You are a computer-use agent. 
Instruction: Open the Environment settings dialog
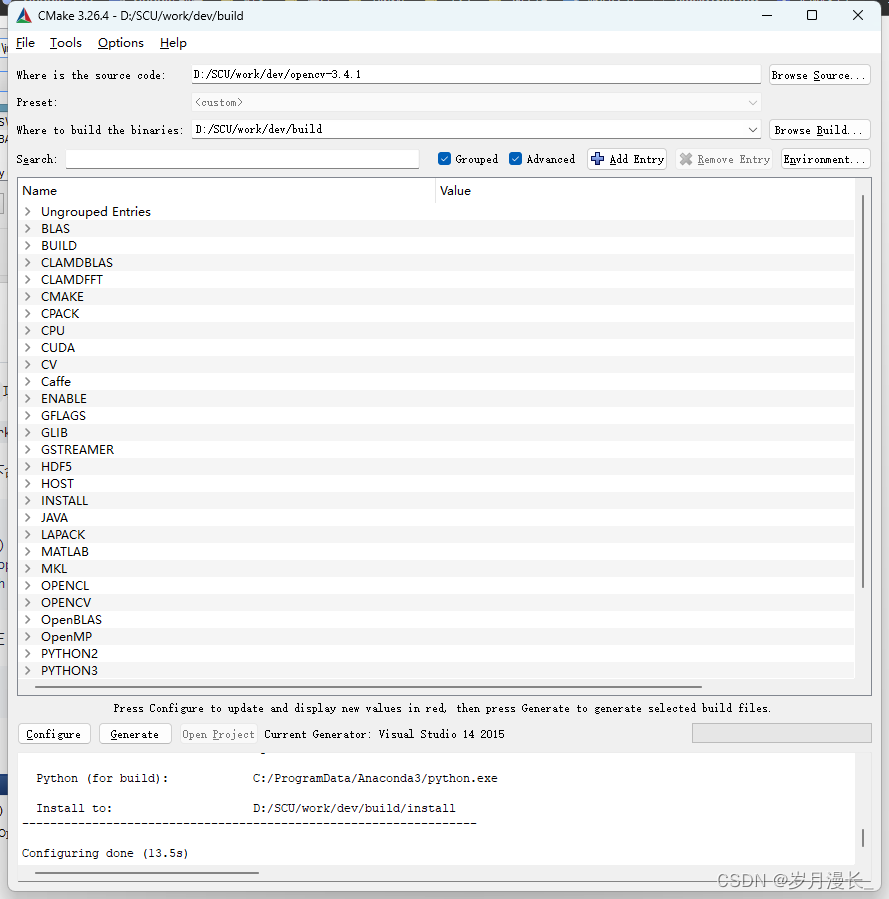[825, 158]
